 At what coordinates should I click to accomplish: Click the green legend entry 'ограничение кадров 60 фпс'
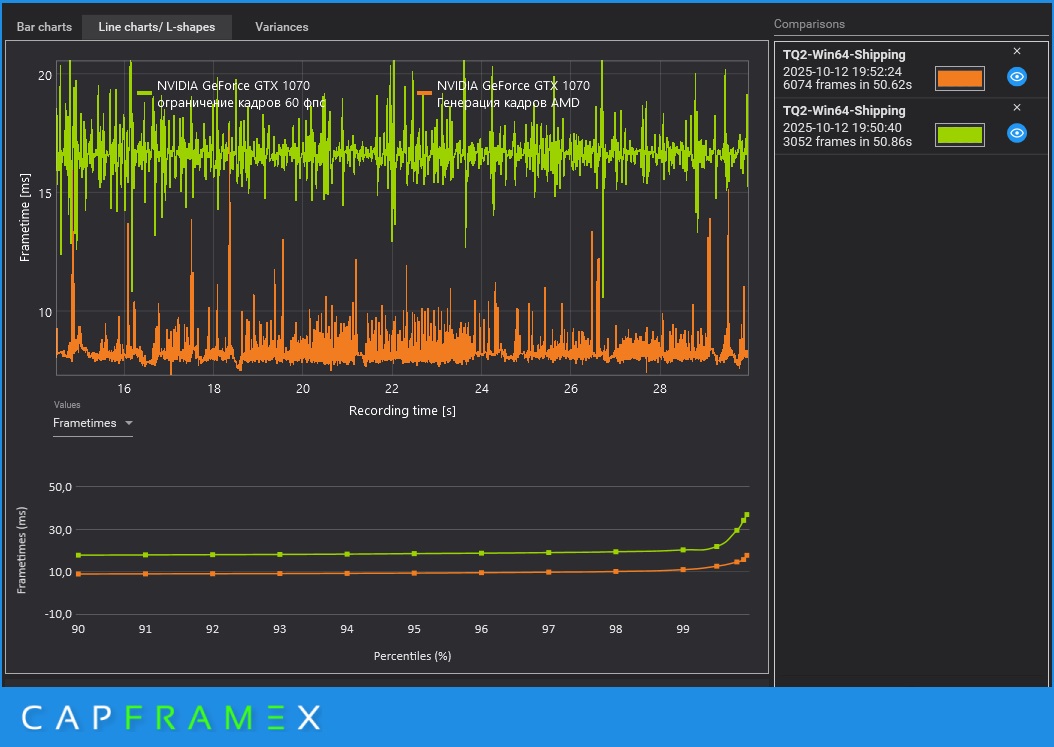(232, 94)
